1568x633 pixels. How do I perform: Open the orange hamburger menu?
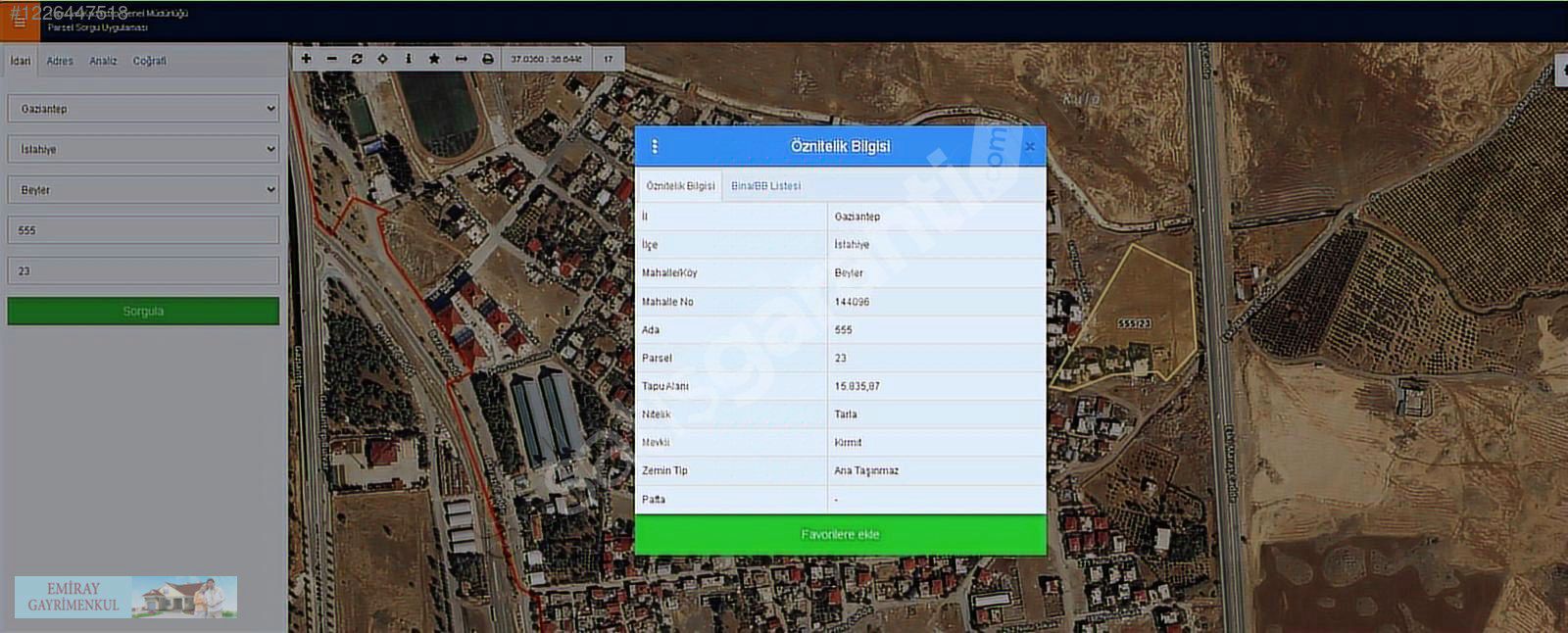tap(20, 21)
